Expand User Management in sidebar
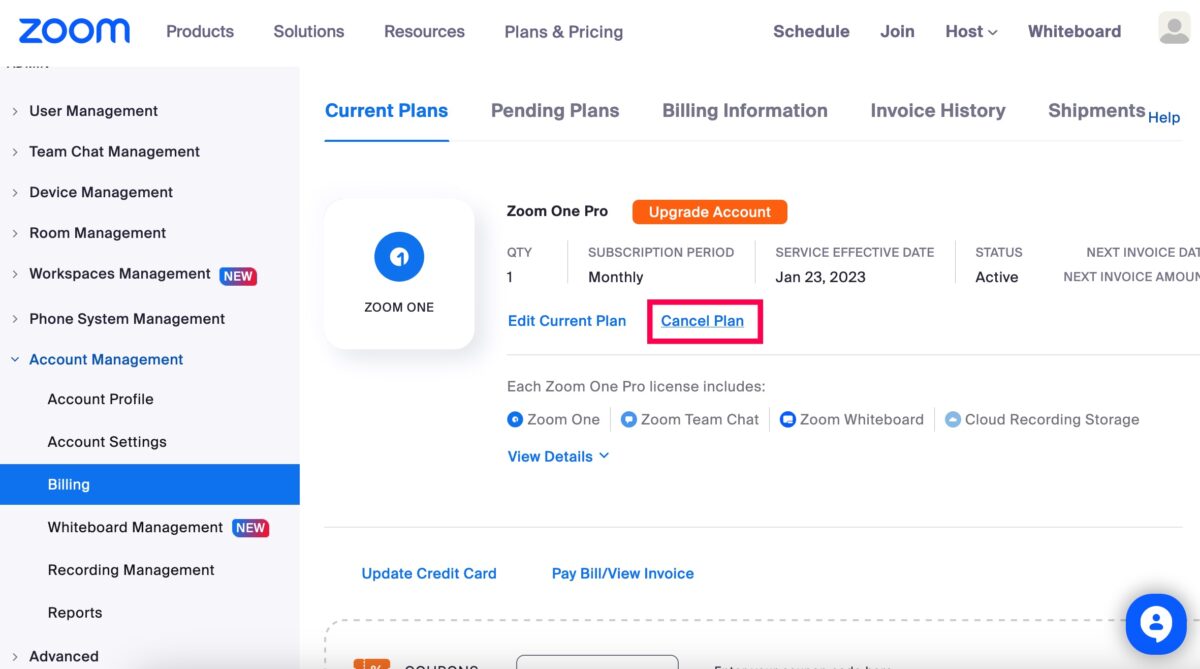The width and height of the screenshot is (1200, 669). [x=93, y=111]
